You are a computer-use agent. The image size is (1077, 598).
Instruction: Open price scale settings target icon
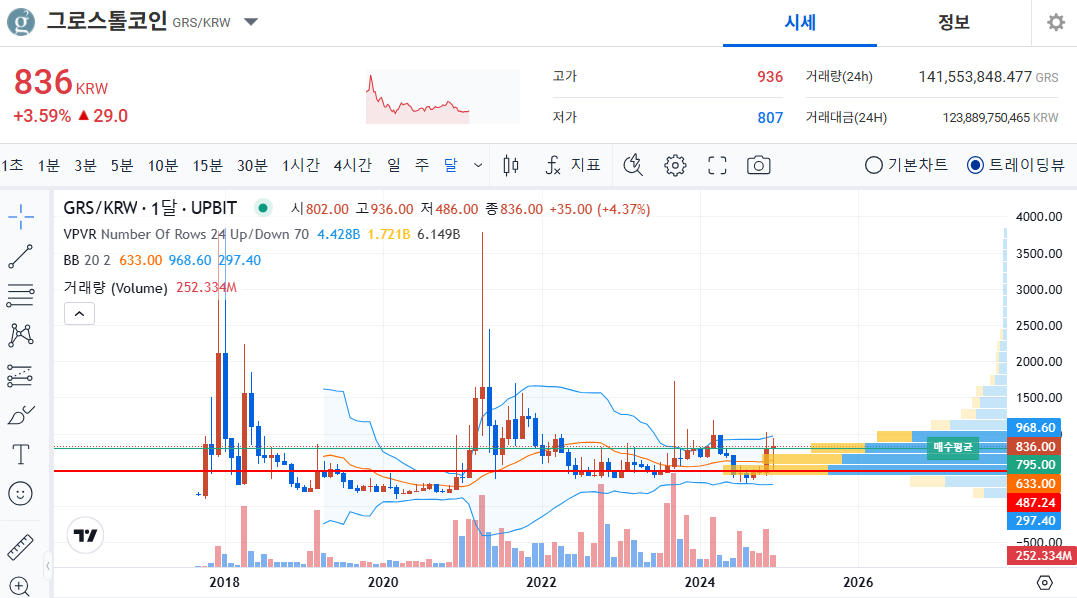pos(1045,582)
